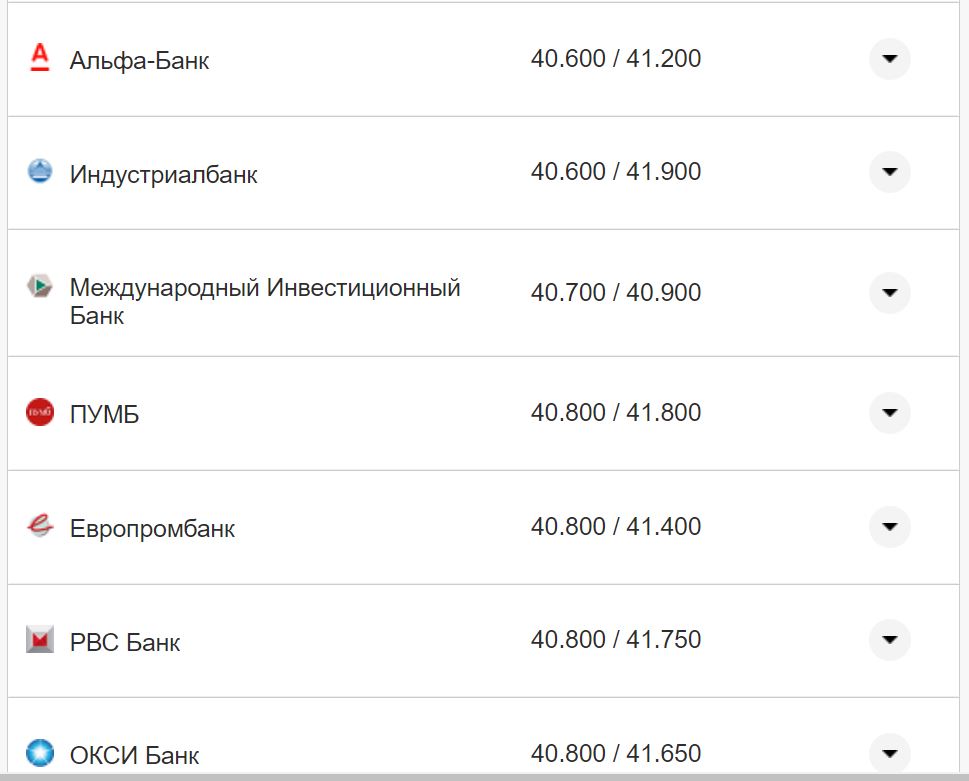Expand the ОКСИ Банк rate details
Screen dimensions: 969x781
pyautogui.click(x=888, y=752)
